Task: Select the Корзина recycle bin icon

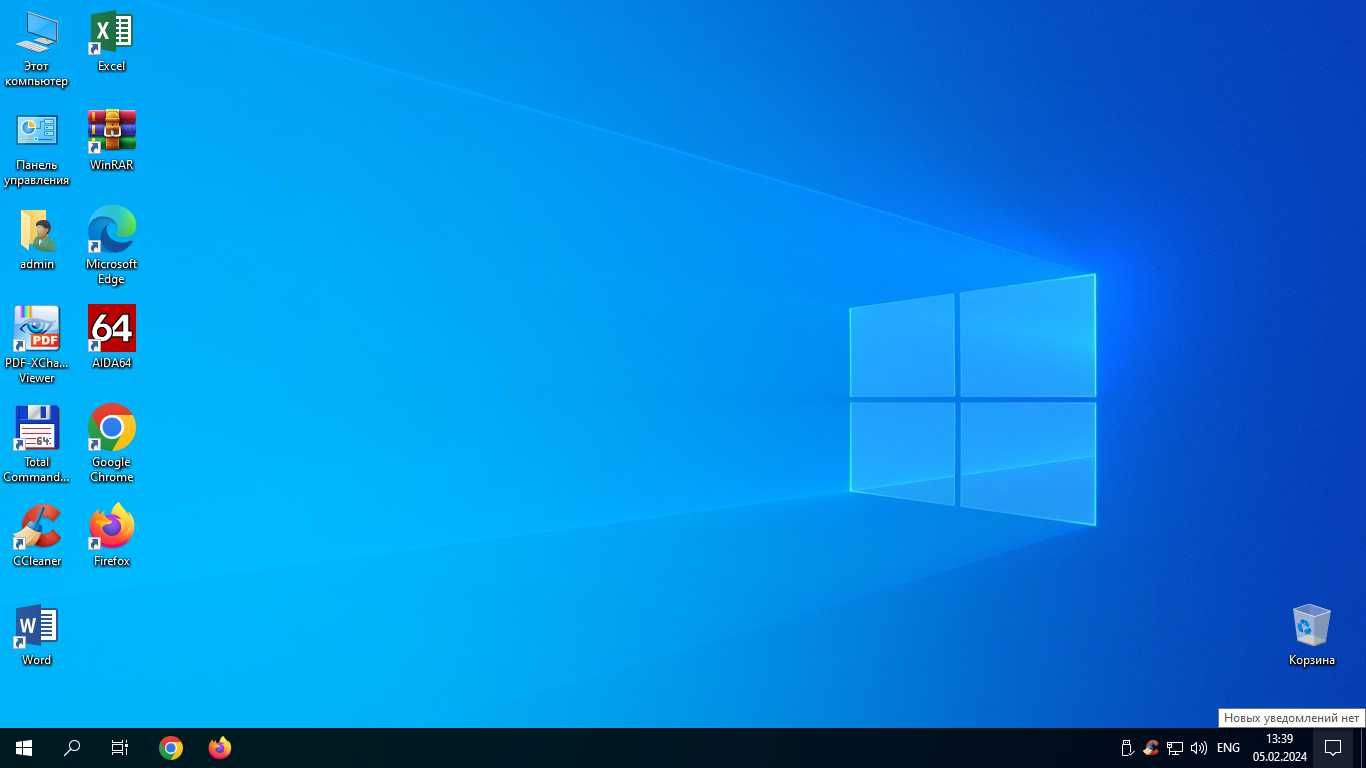Action: (1311, 635)
